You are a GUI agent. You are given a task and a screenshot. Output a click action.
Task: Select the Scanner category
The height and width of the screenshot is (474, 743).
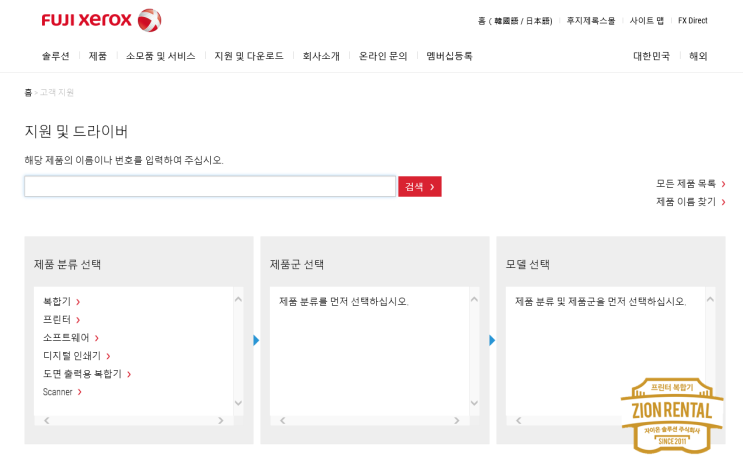tap(63, 392)
